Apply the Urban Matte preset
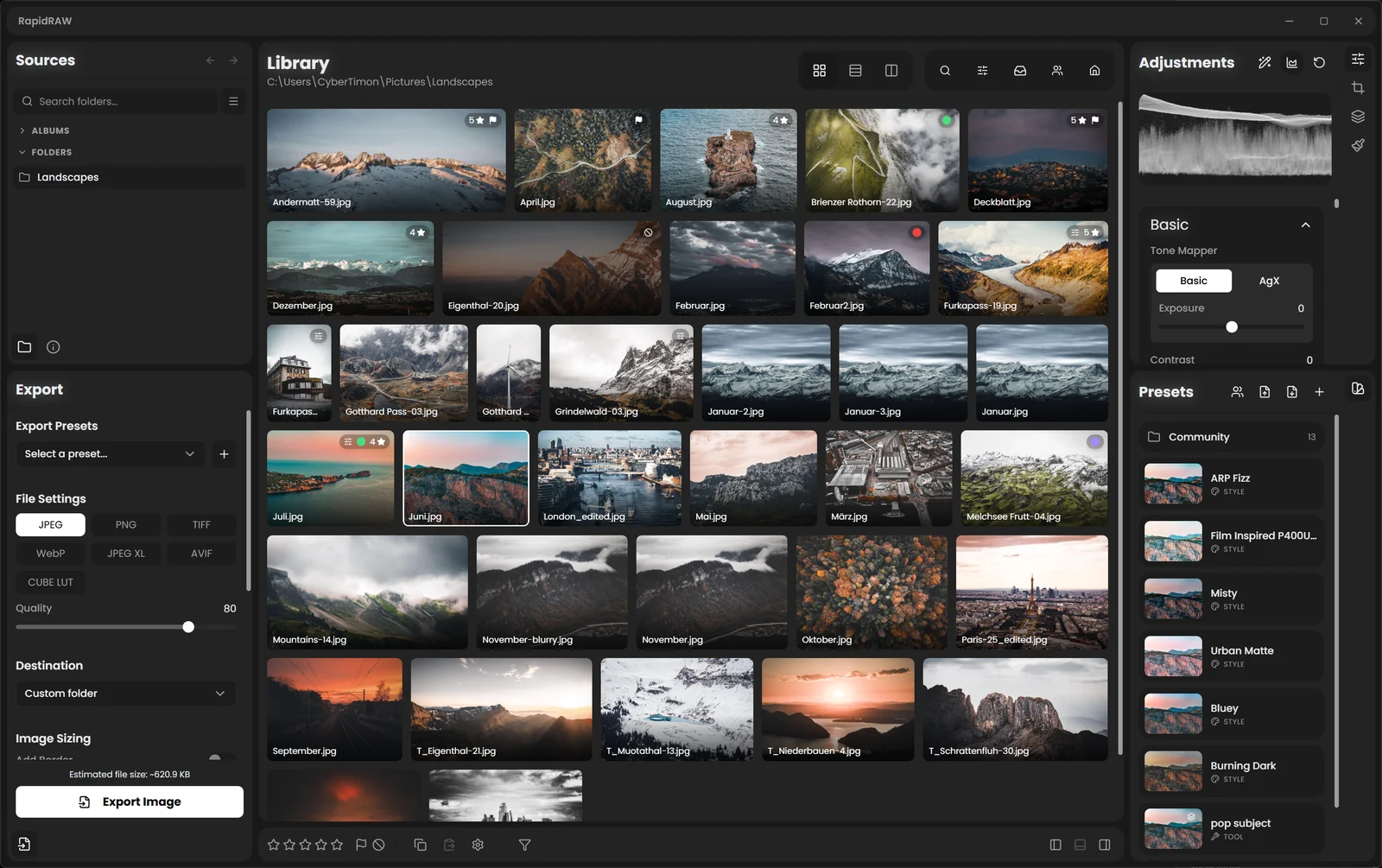 coord(1231,656)
